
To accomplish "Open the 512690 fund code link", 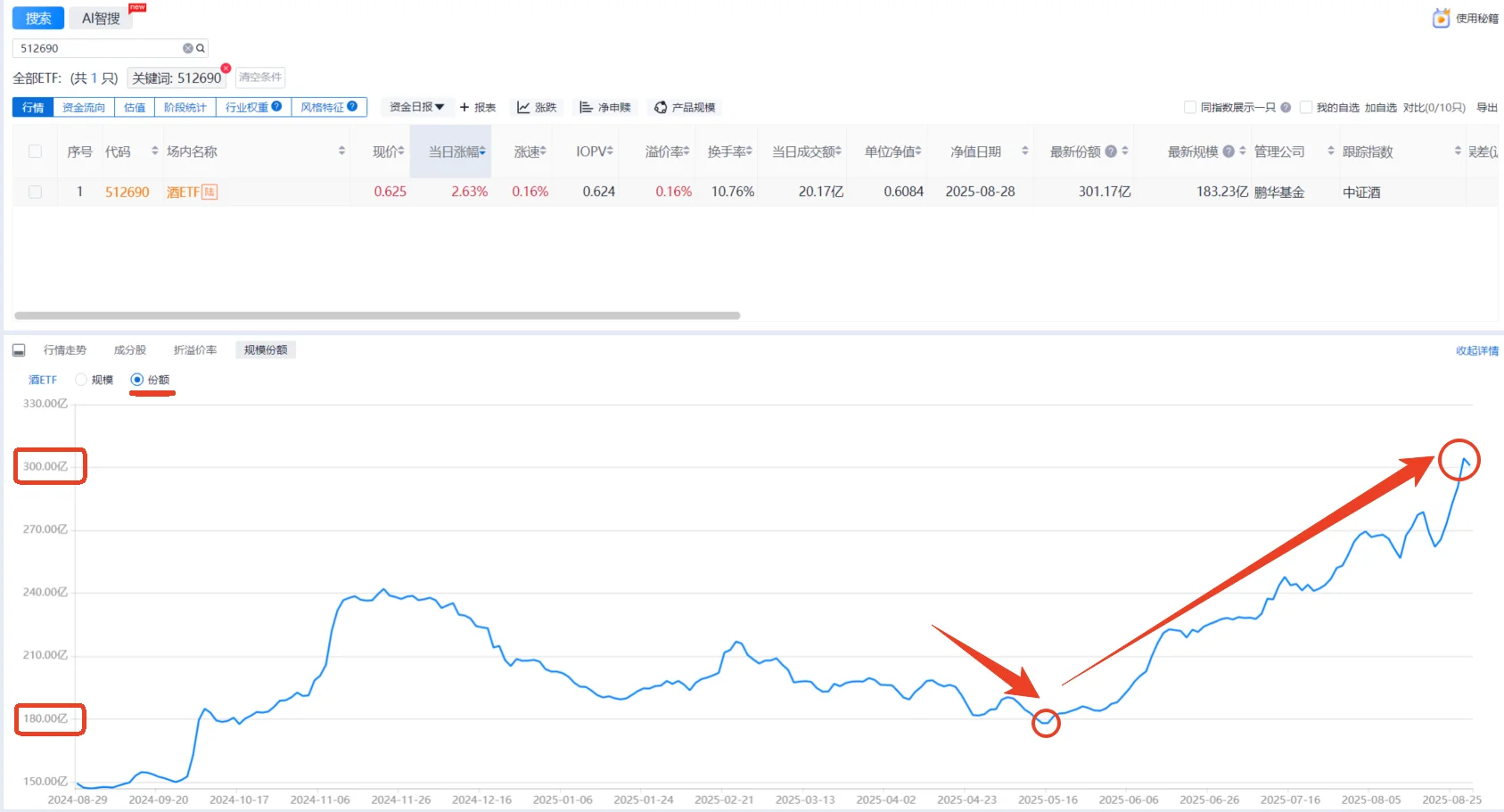I will [127, 192].
